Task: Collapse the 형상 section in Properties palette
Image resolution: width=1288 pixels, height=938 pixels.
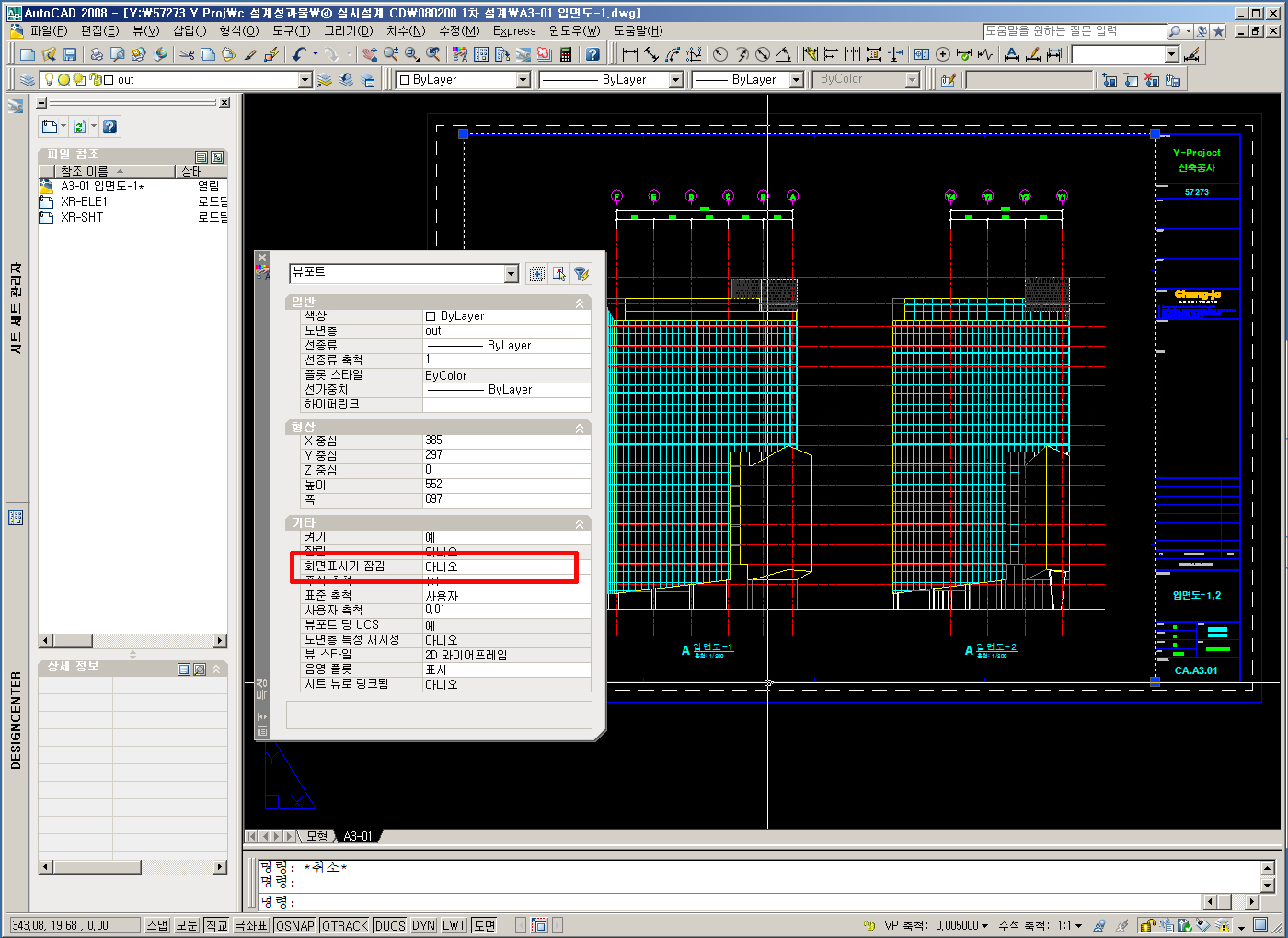Action: click(x=580, y=428)
